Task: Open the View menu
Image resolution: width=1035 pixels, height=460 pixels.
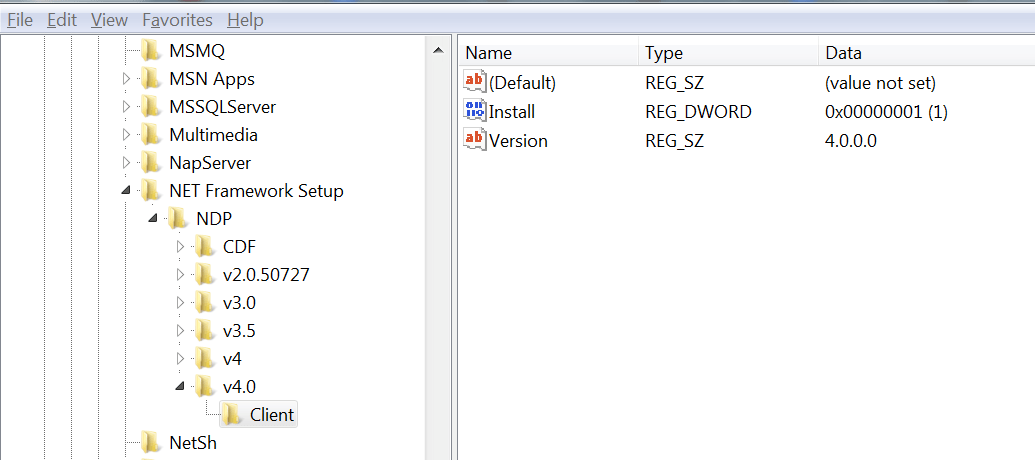Action: (109, 20)
